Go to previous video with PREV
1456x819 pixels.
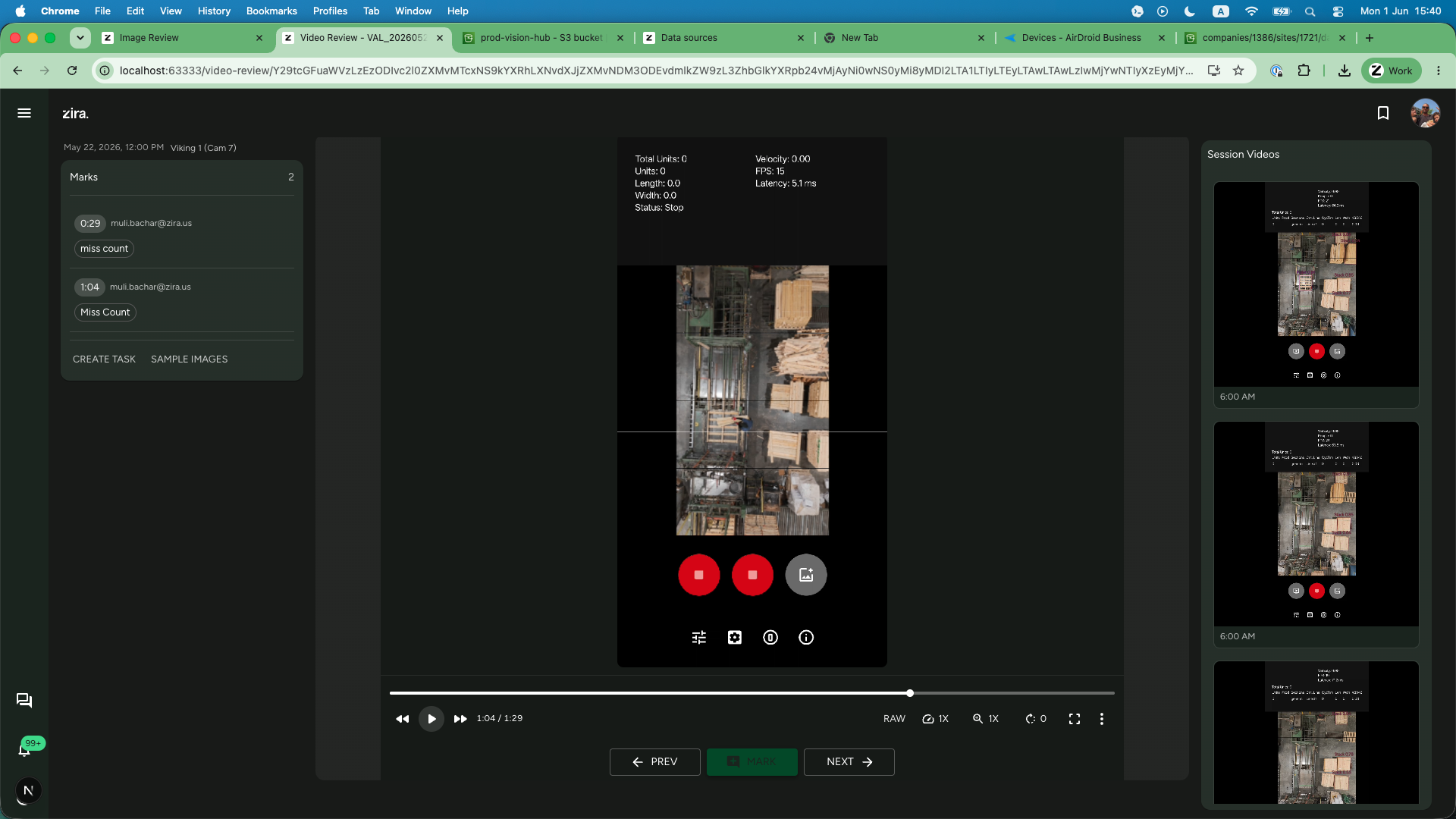(655, 762)
